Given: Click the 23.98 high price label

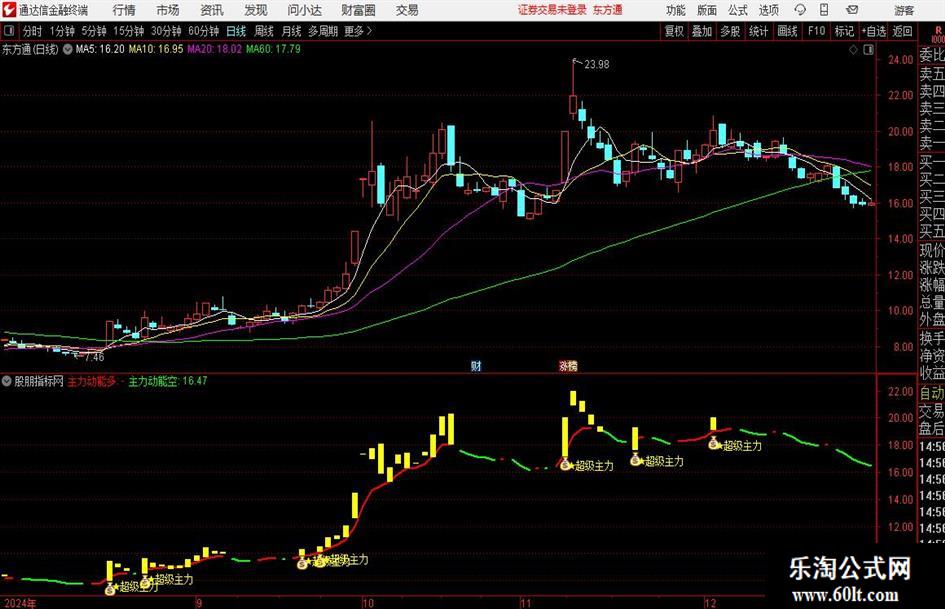Looking at the screenshot, I should pos(597,65).
